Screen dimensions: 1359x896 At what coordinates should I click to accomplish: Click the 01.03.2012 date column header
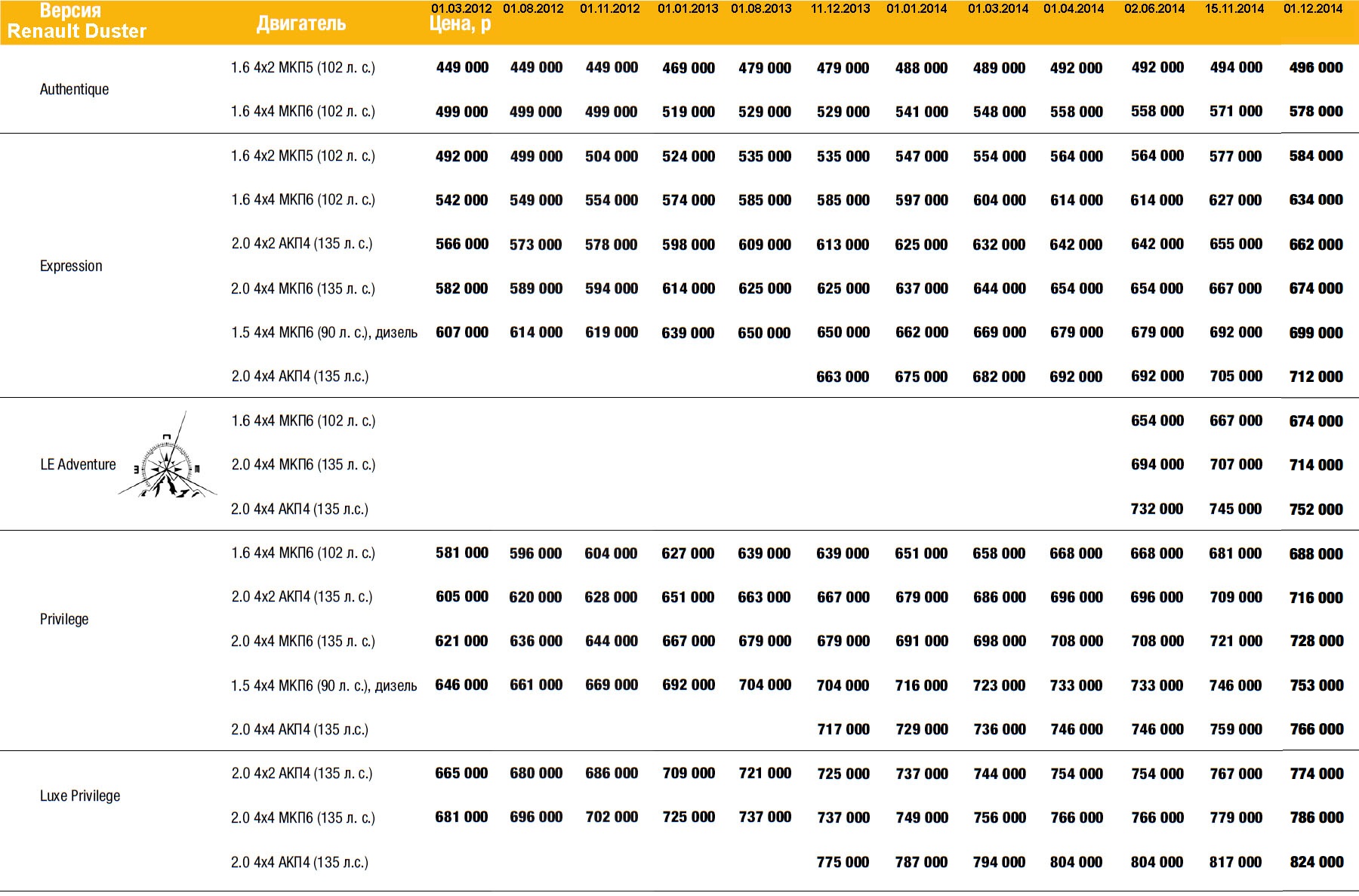tap(461, 8)
